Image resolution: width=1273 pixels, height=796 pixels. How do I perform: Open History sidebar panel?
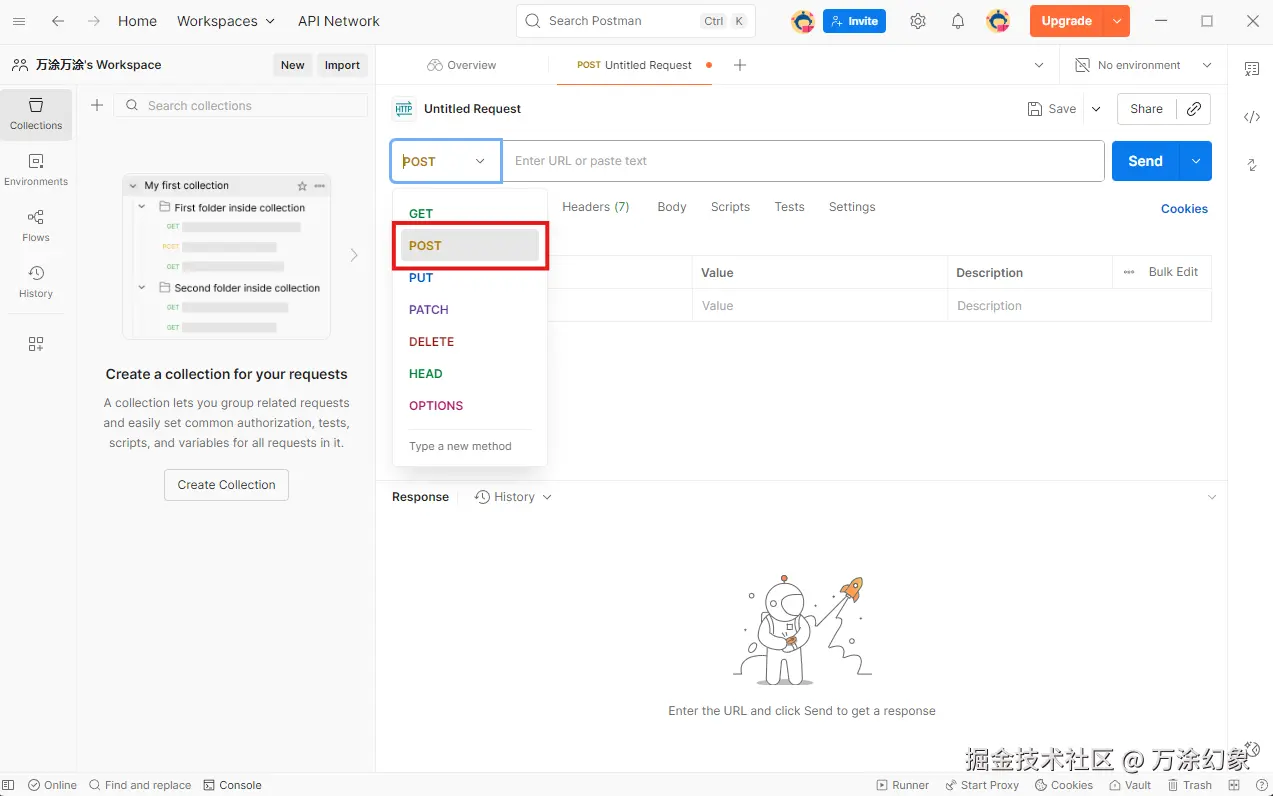click(36, 282)
